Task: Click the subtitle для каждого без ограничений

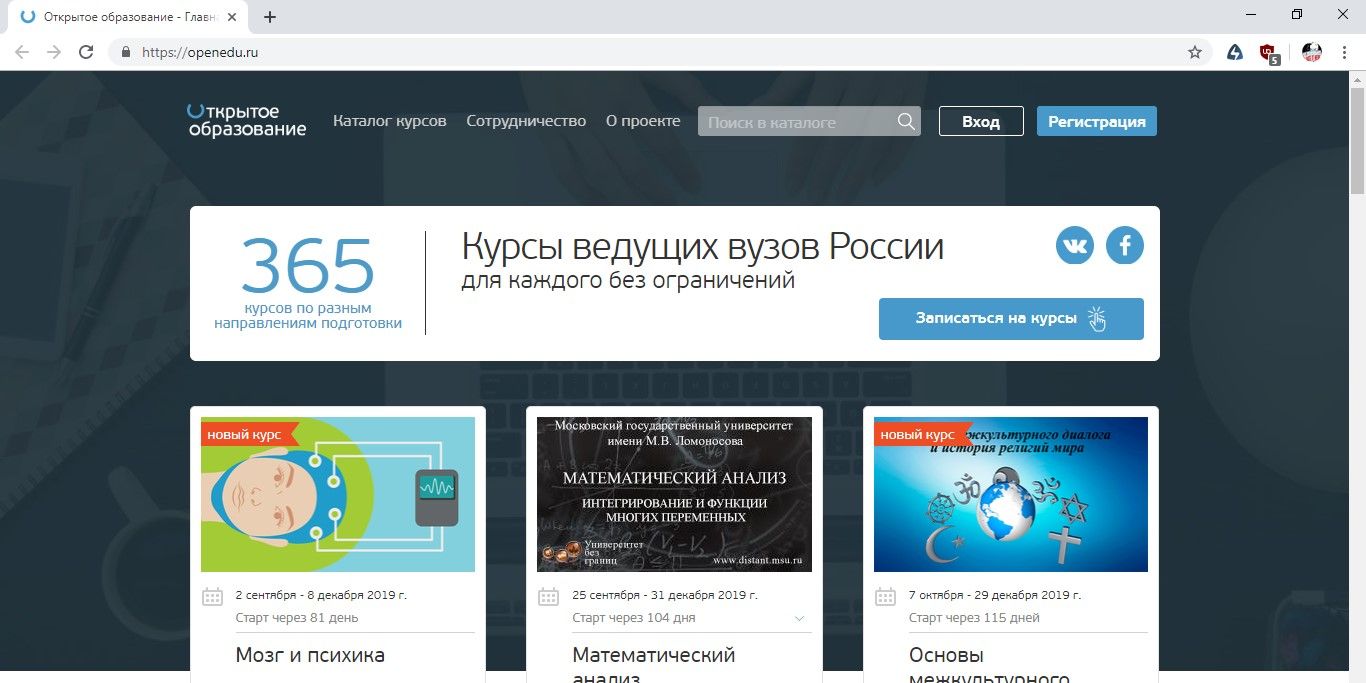Action: tap(628, 281)
